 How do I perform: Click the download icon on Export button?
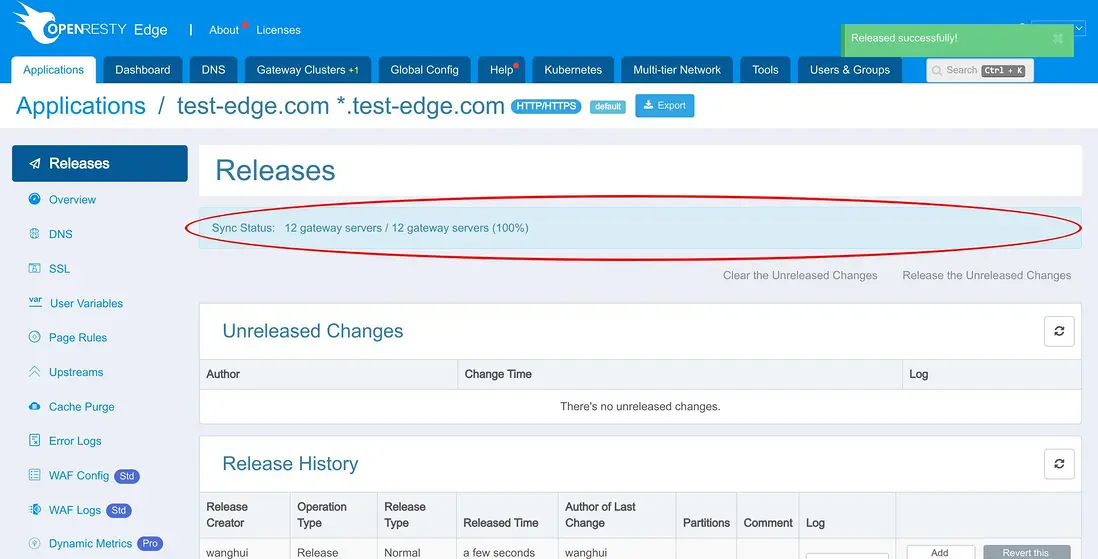pyautogui.click(x=648, y=105)
